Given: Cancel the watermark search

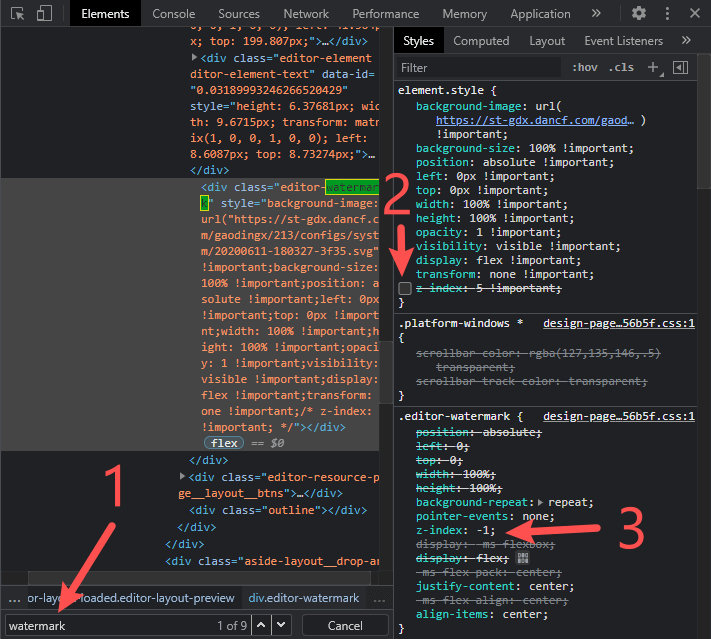Looking at the screenshot, I should 345,625.
